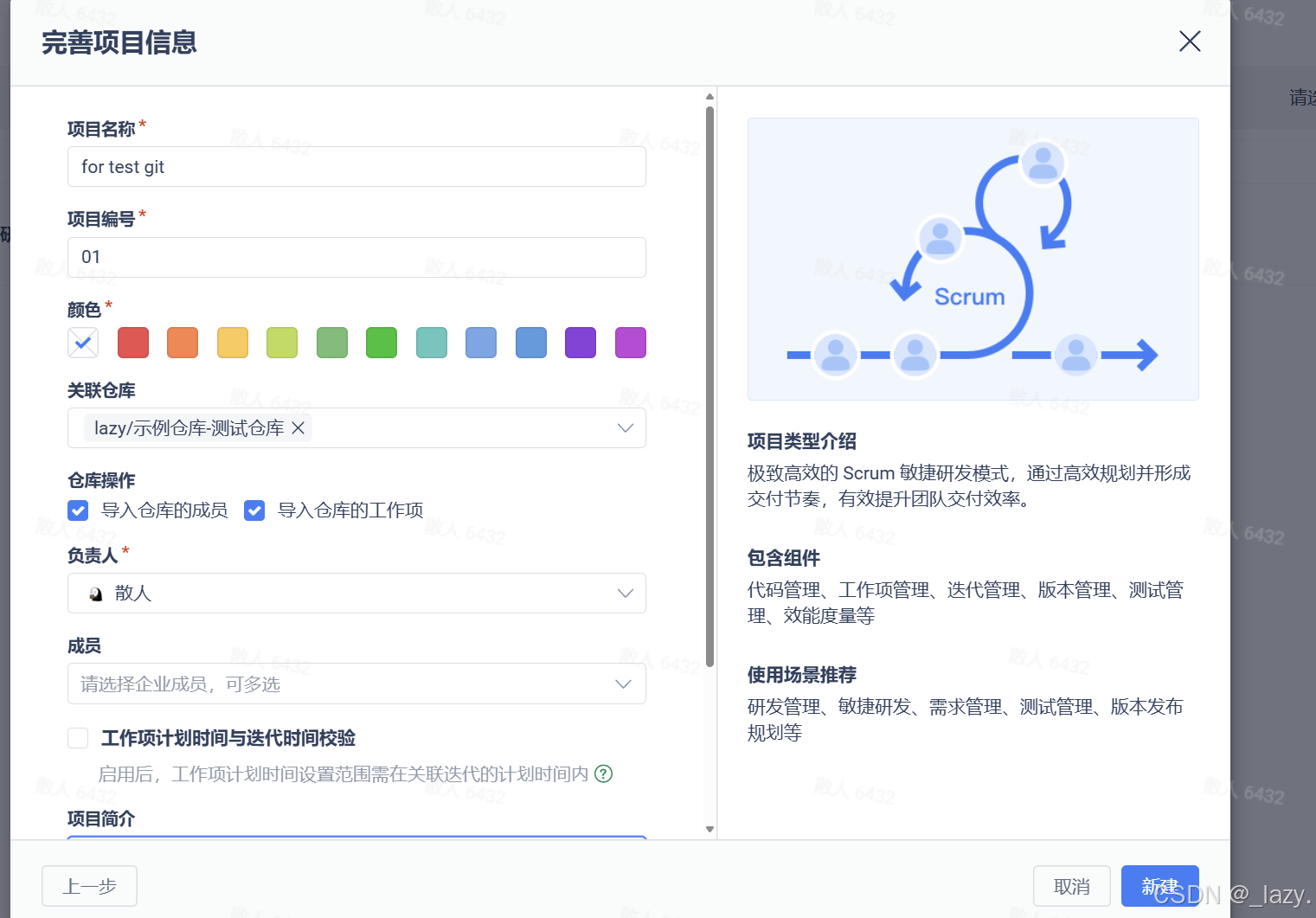Pick the bright green color swatch

tap(382, 343)
